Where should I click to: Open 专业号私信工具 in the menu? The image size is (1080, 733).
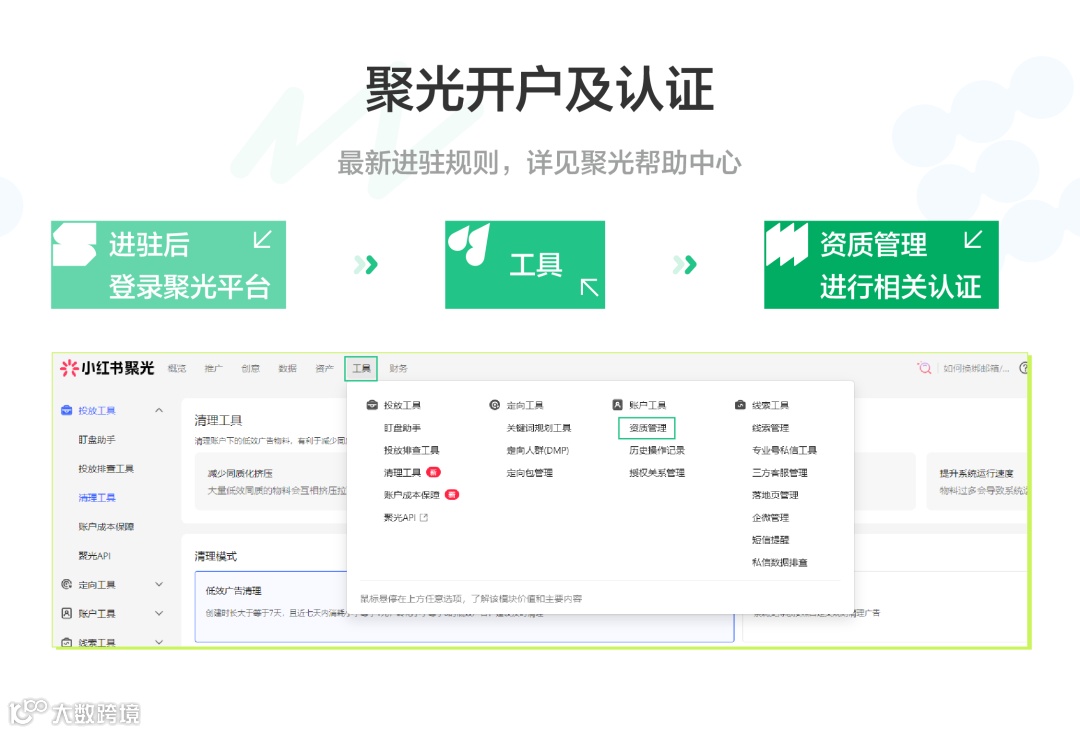pyautogui.click(x=785, y=450)
